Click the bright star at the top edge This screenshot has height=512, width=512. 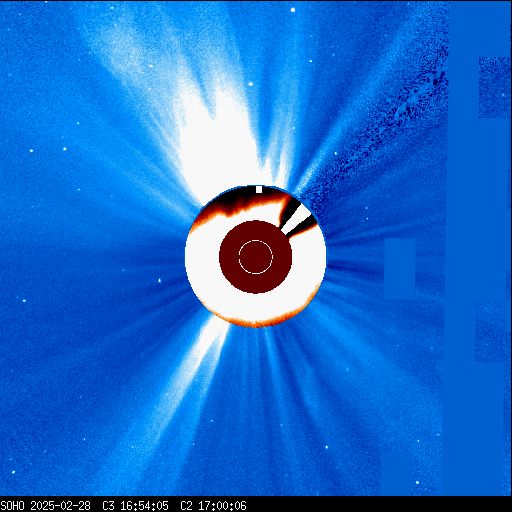[x=293, y=10]
